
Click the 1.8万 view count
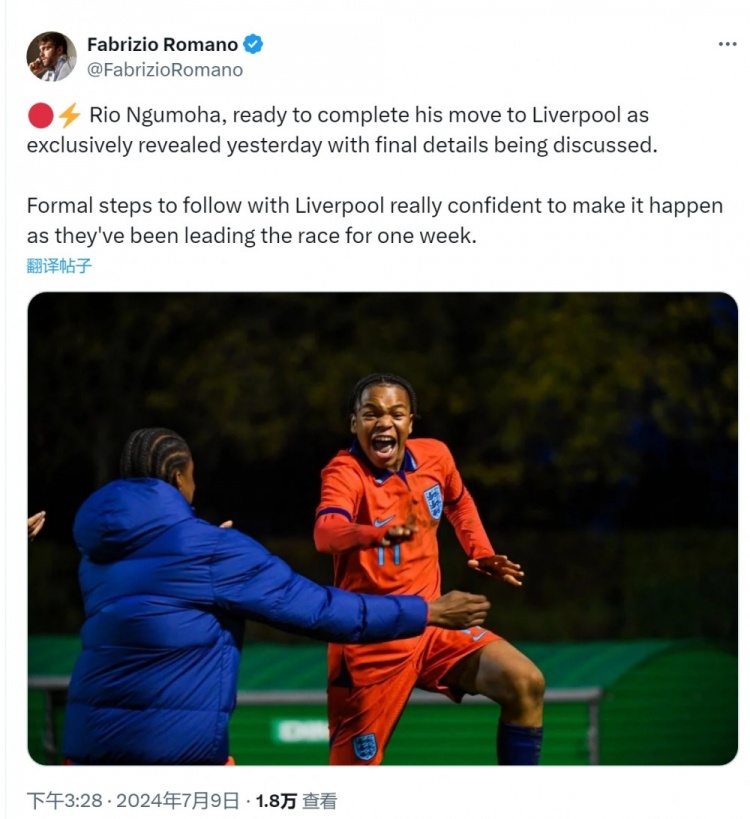[x=276, y=801]
